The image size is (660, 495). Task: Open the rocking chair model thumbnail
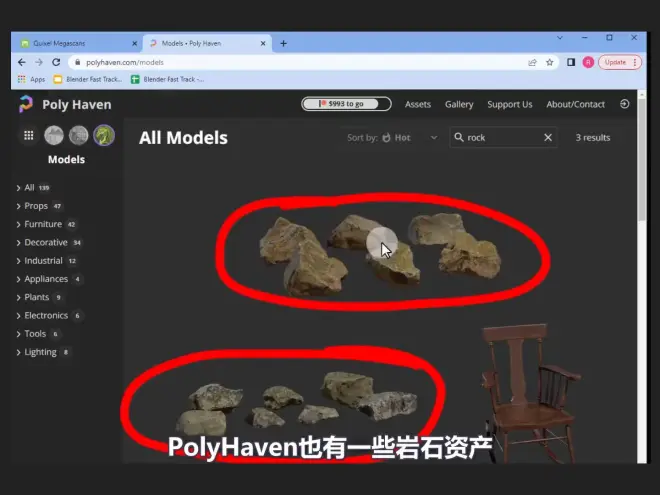532,394
